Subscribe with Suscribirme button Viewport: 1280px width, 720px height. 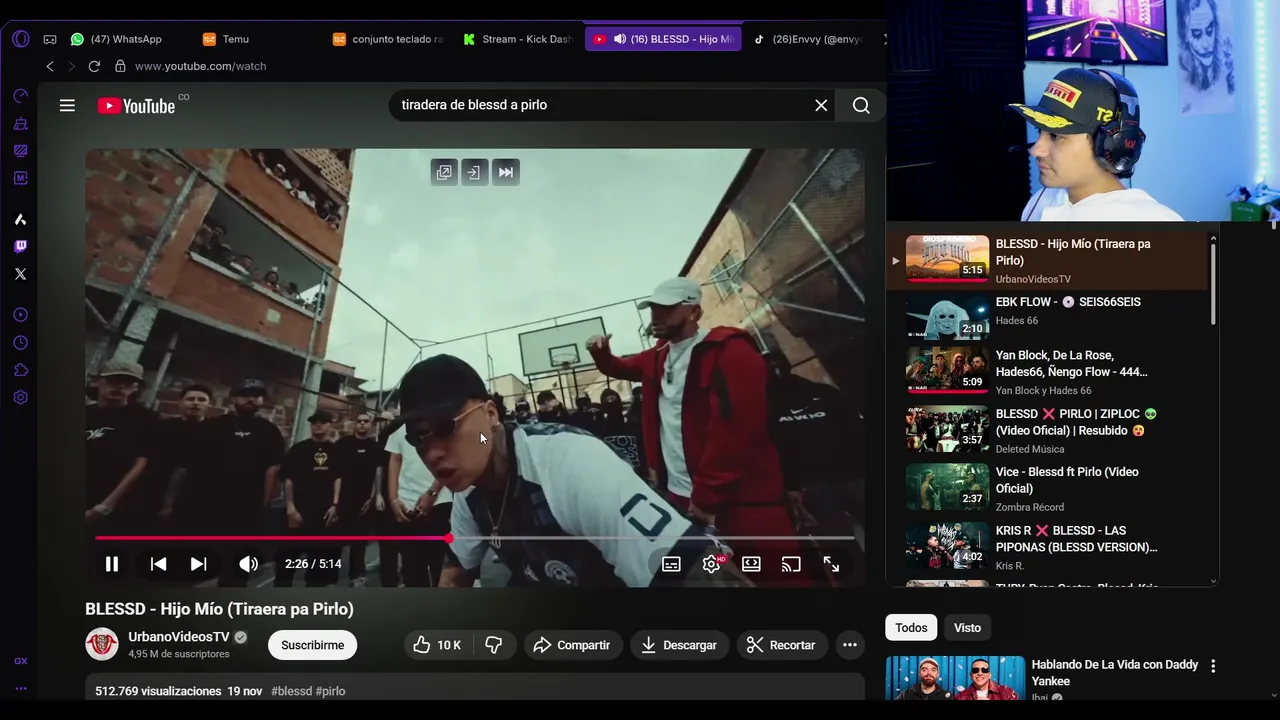click(312, 645)
